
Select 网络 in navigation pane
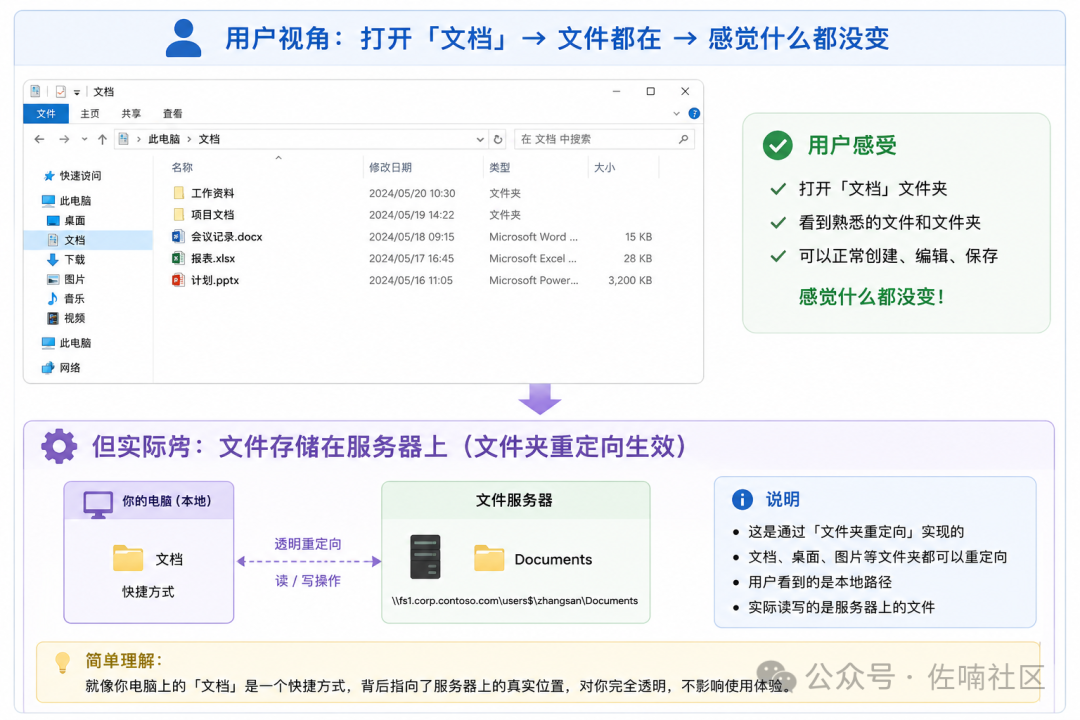tap(70, 368)
